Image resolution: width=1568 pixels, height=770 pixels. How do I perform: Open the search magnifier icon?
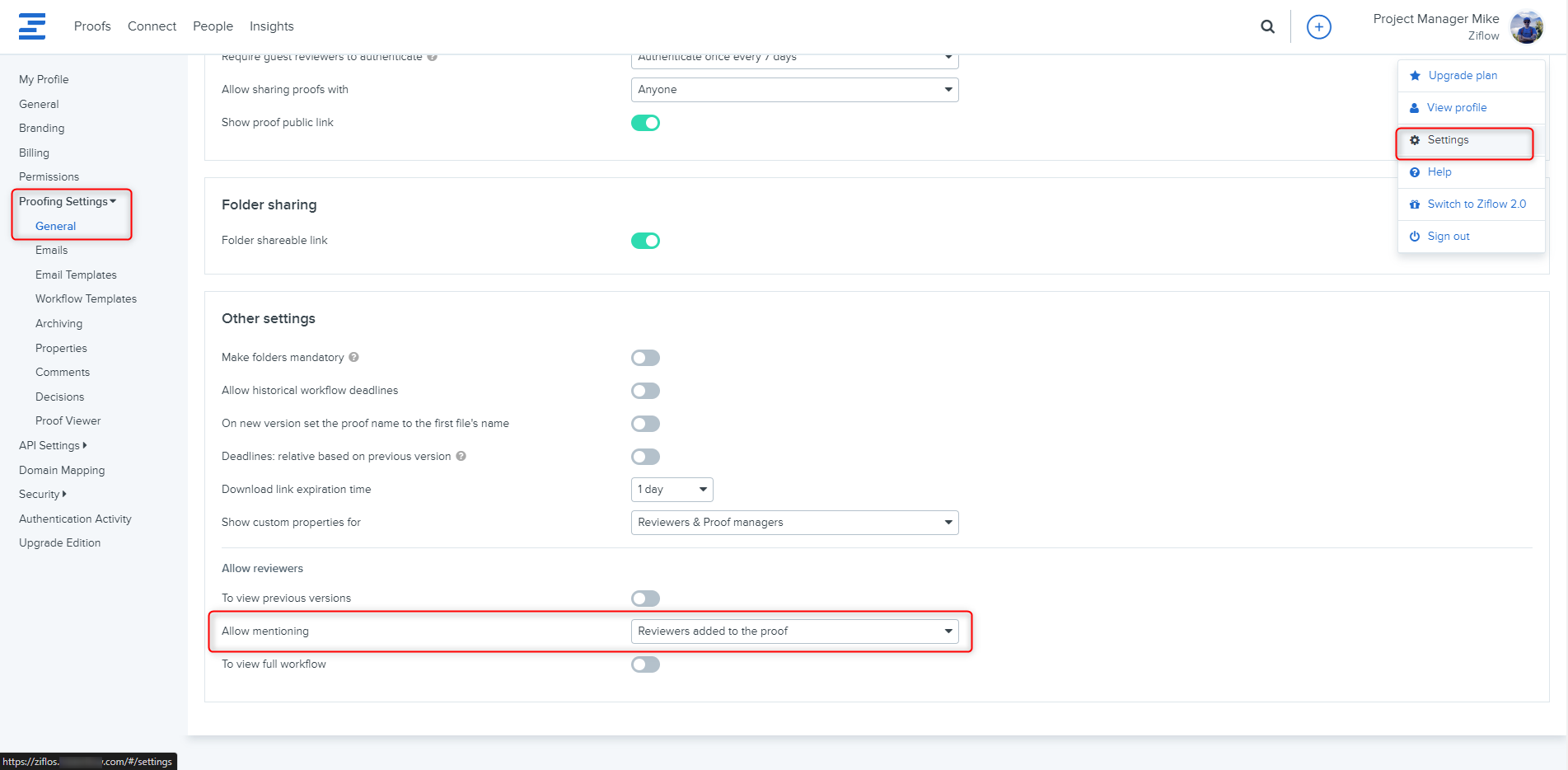click(1267, 26)
